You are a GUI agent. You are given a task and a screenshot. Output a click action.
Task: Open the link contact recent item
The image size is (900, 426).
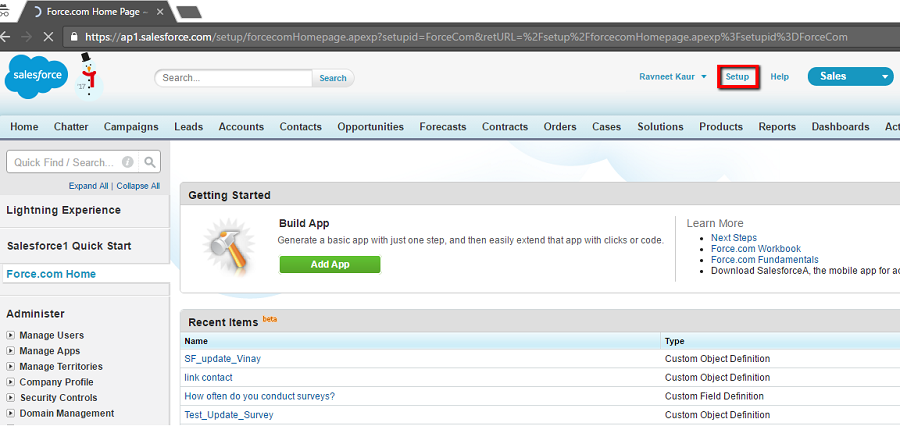tap(208, 377)
